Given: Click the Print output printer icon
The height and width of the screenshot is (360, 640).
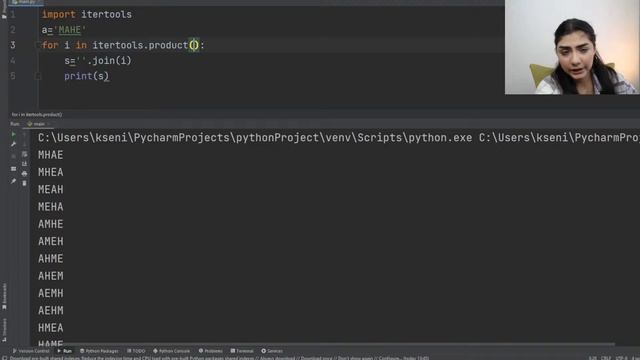Looking at the screenshot, I should click(x=24, y=173).
